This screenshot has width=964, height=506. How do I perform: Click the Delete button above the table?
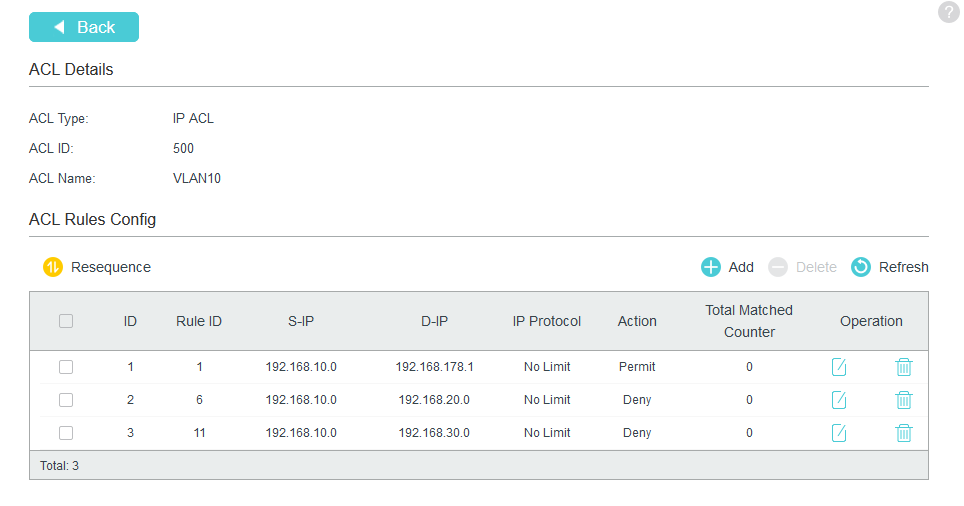[x=803, y=267]
